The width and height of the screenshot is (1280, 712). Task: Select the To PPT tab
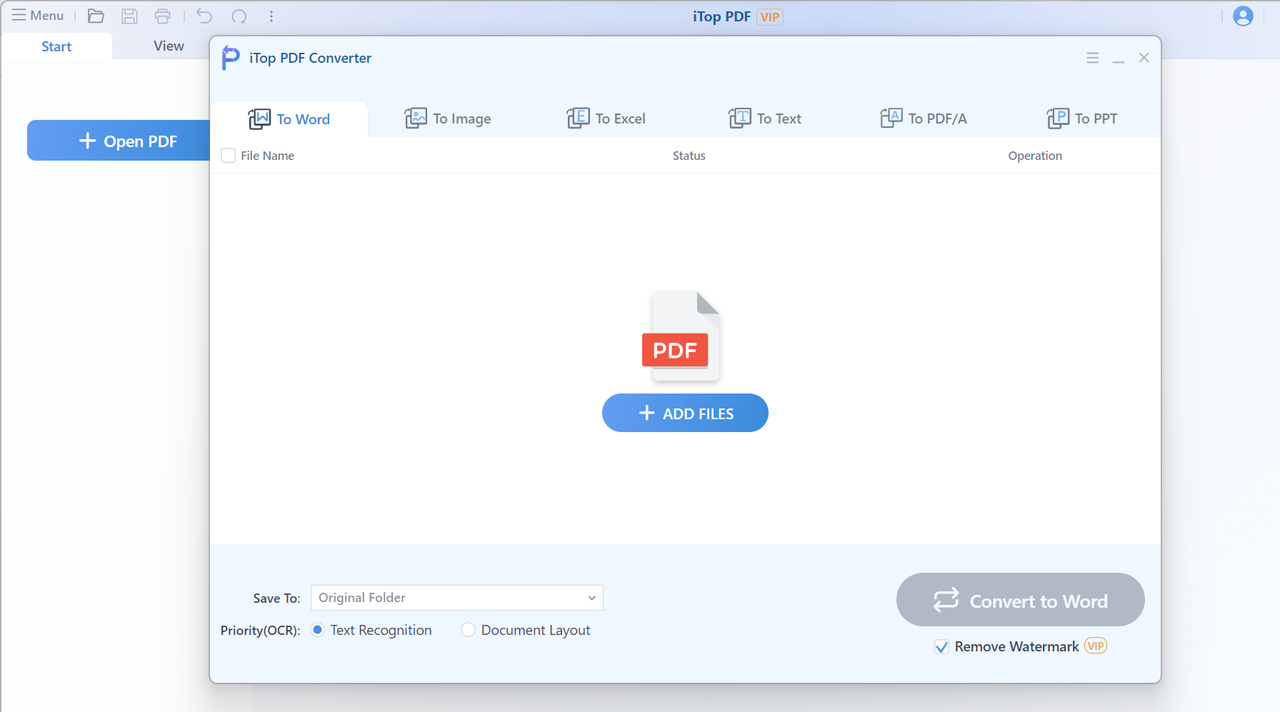click(x=1082, y=118)
